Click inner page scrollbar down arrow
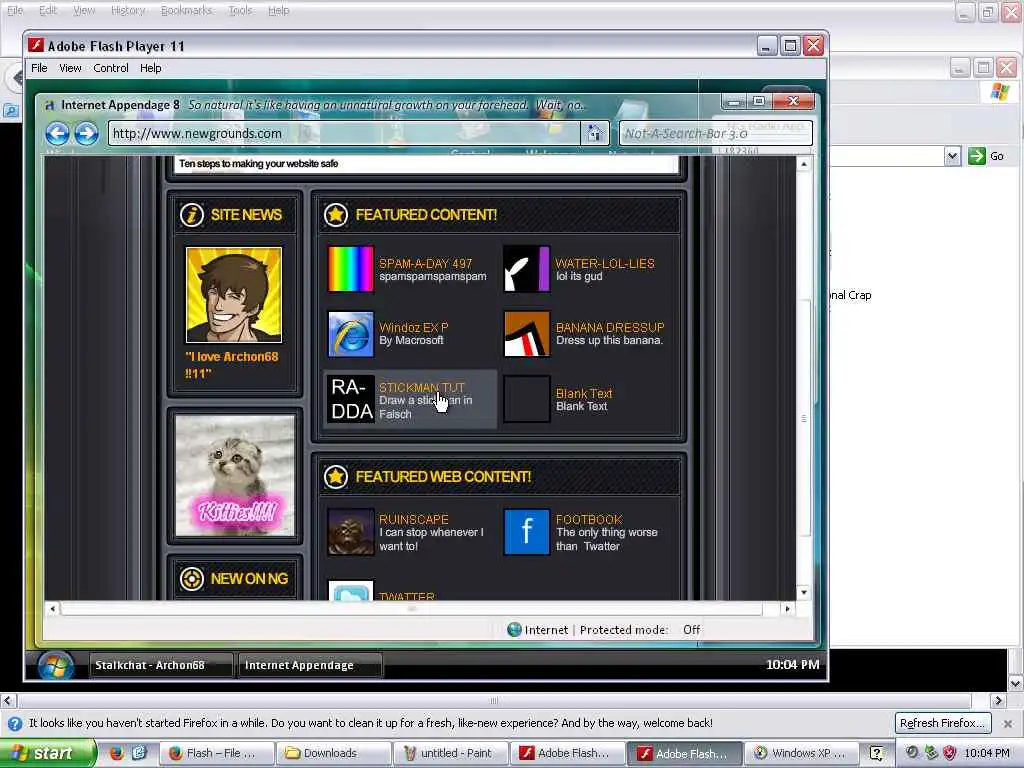This screenshot has width=1024, height=768. tap(804, 592)
